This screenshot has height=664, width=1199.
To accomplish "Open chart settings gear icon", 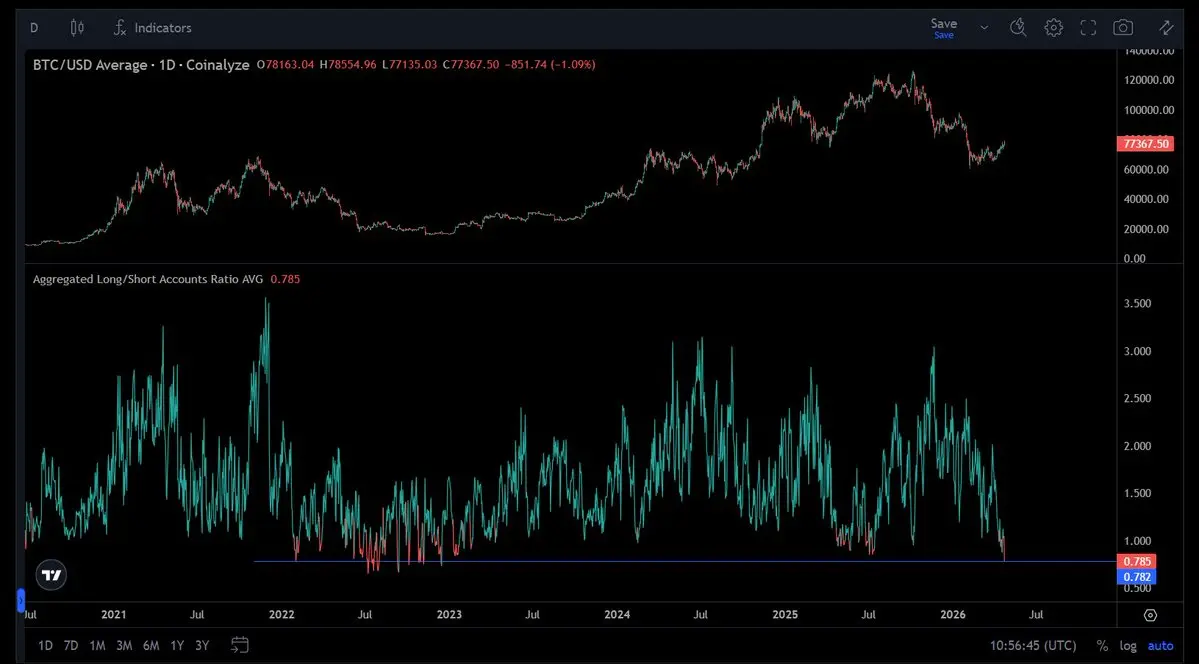I will [1054, 28].
